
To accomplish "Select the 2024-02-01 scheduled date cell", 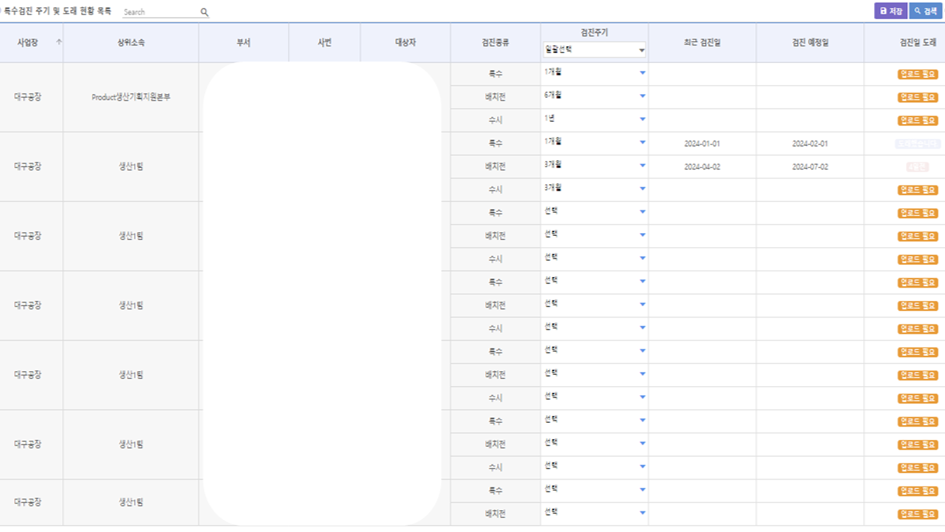I will 810,144.
